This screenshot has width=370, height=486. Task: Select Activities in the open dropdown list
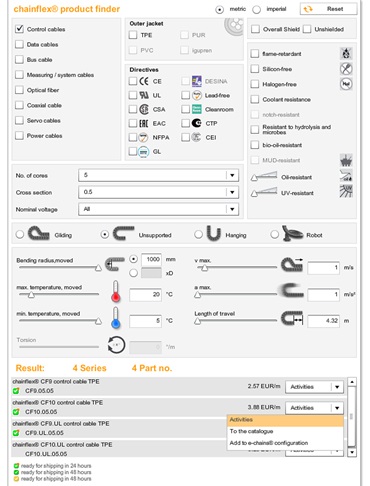coord(285,420)
